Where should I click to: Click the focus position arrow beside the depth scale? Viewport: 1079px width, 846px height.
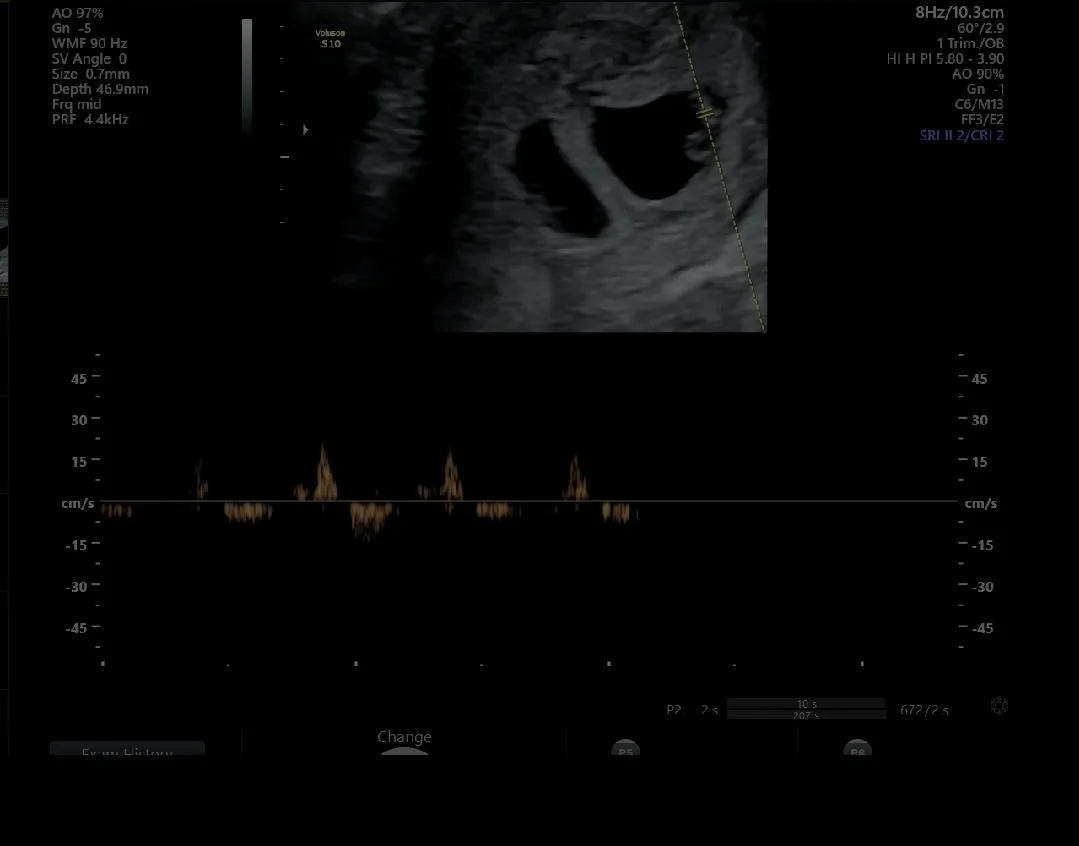click(306, 129)
